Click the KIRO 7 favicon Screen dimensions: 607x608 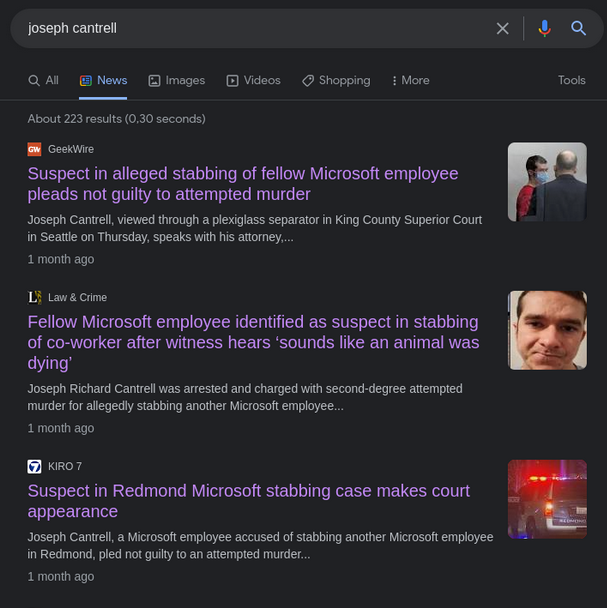click(x=34, y=466)
